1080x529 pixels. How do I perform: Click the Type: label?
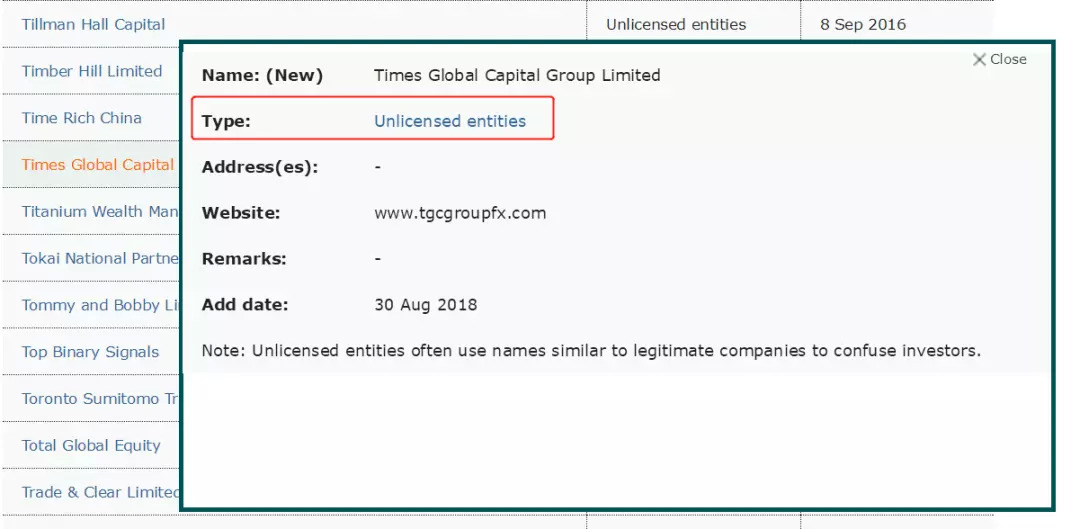226,122
